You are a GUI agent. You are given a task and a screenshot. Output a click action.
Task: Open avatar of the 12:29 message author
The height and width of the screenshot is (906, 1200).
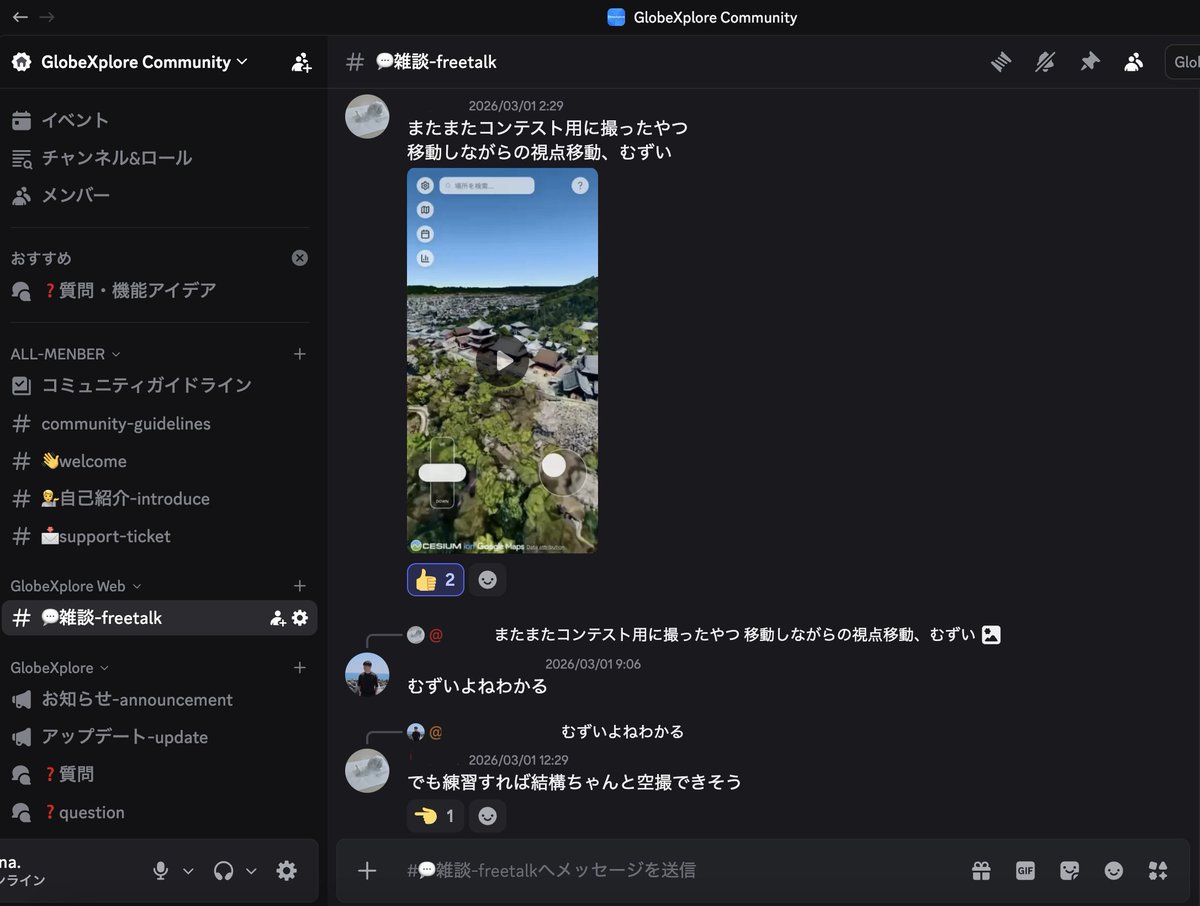367,771
